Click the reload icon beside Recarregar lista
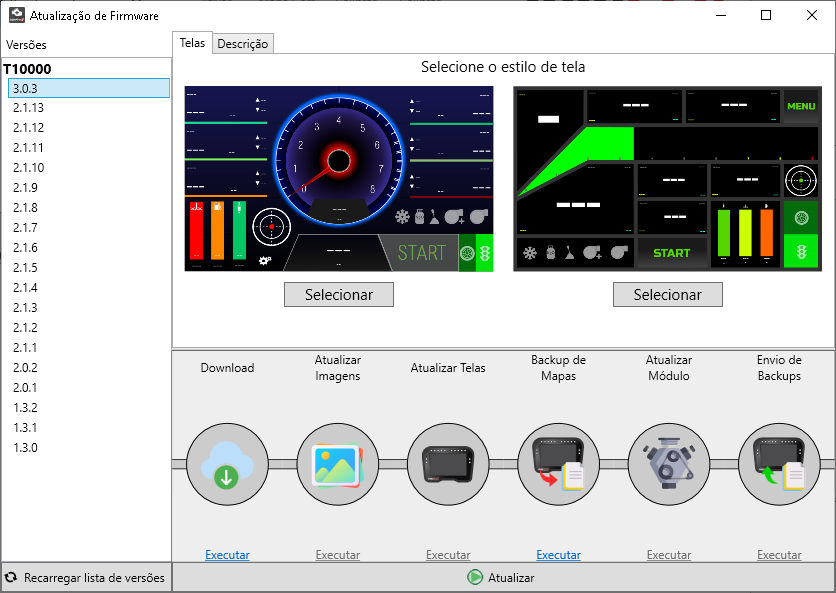This screenshot has width=836, height=593. (12, 578)
